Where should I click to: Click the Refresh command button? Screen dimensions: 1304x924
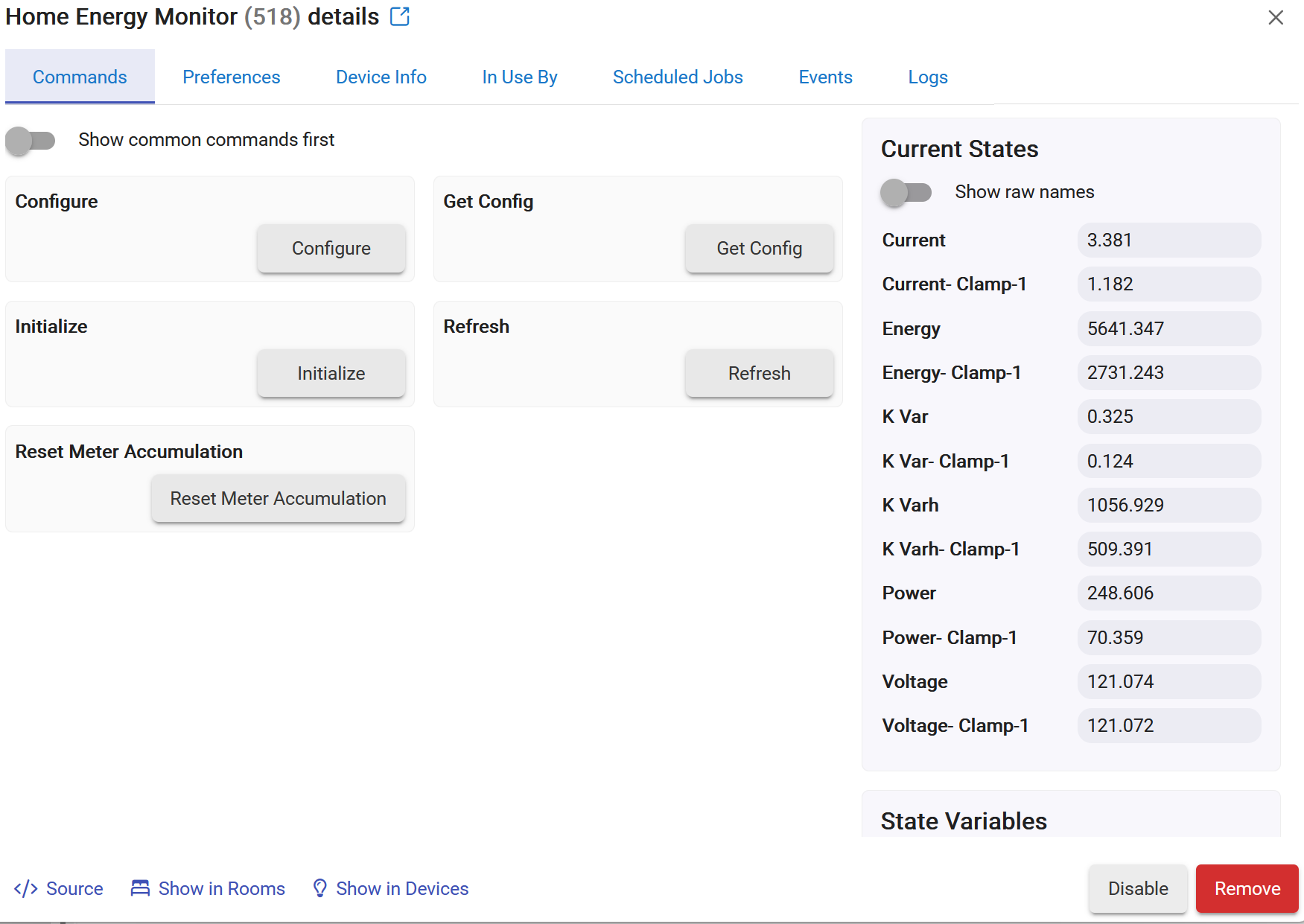pyautogui.click(x=760, y=374)
